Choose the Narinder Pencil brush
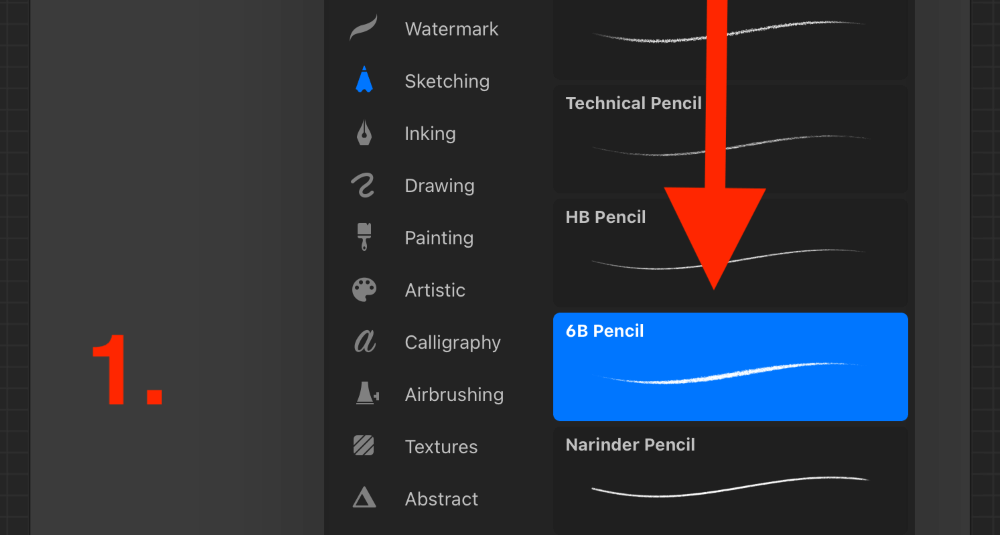This screenshot has height=535, width=1000. click(x=730, y=481)
